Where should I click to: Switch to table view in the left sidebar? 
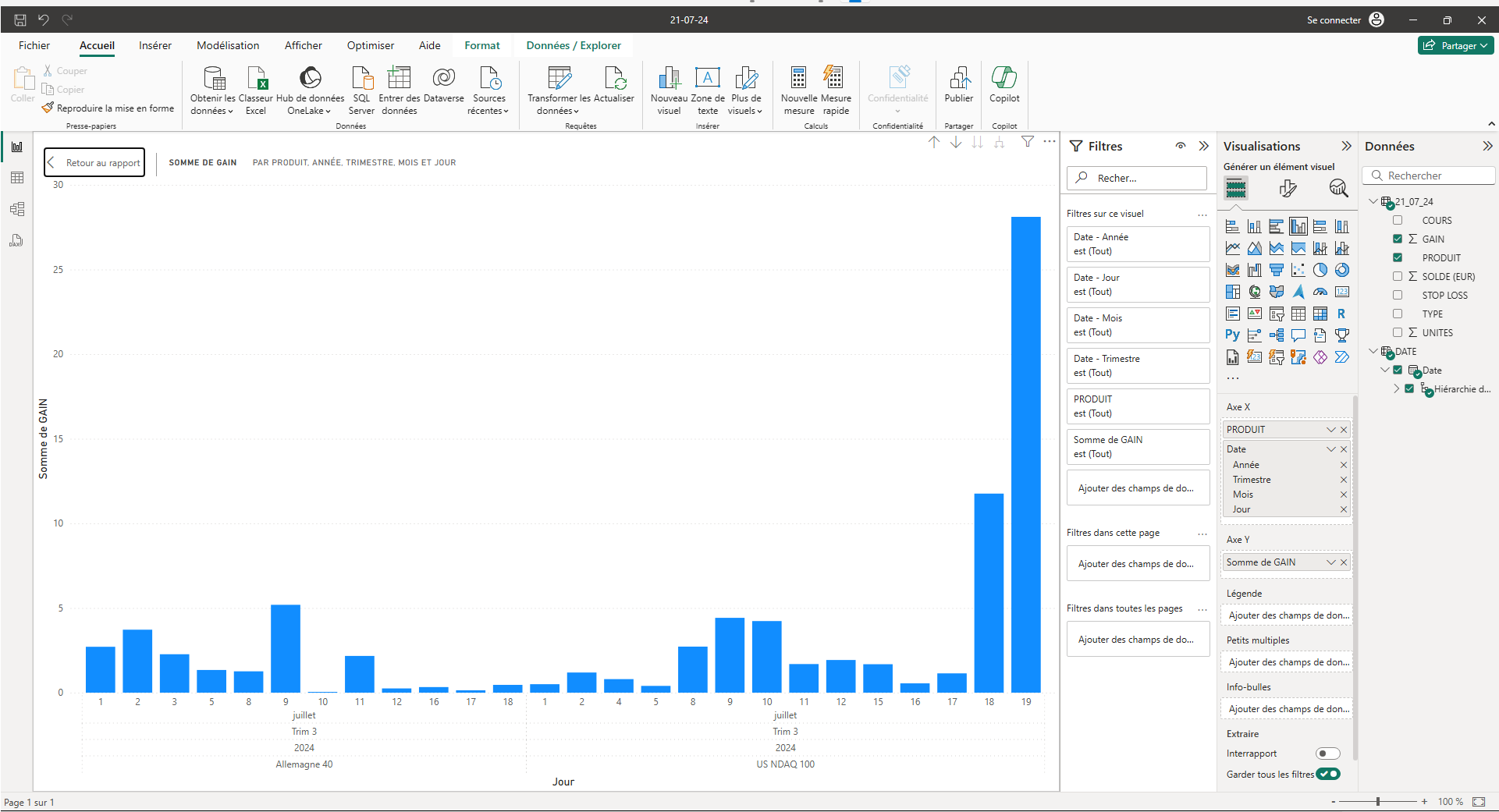[x=17, y=178]
